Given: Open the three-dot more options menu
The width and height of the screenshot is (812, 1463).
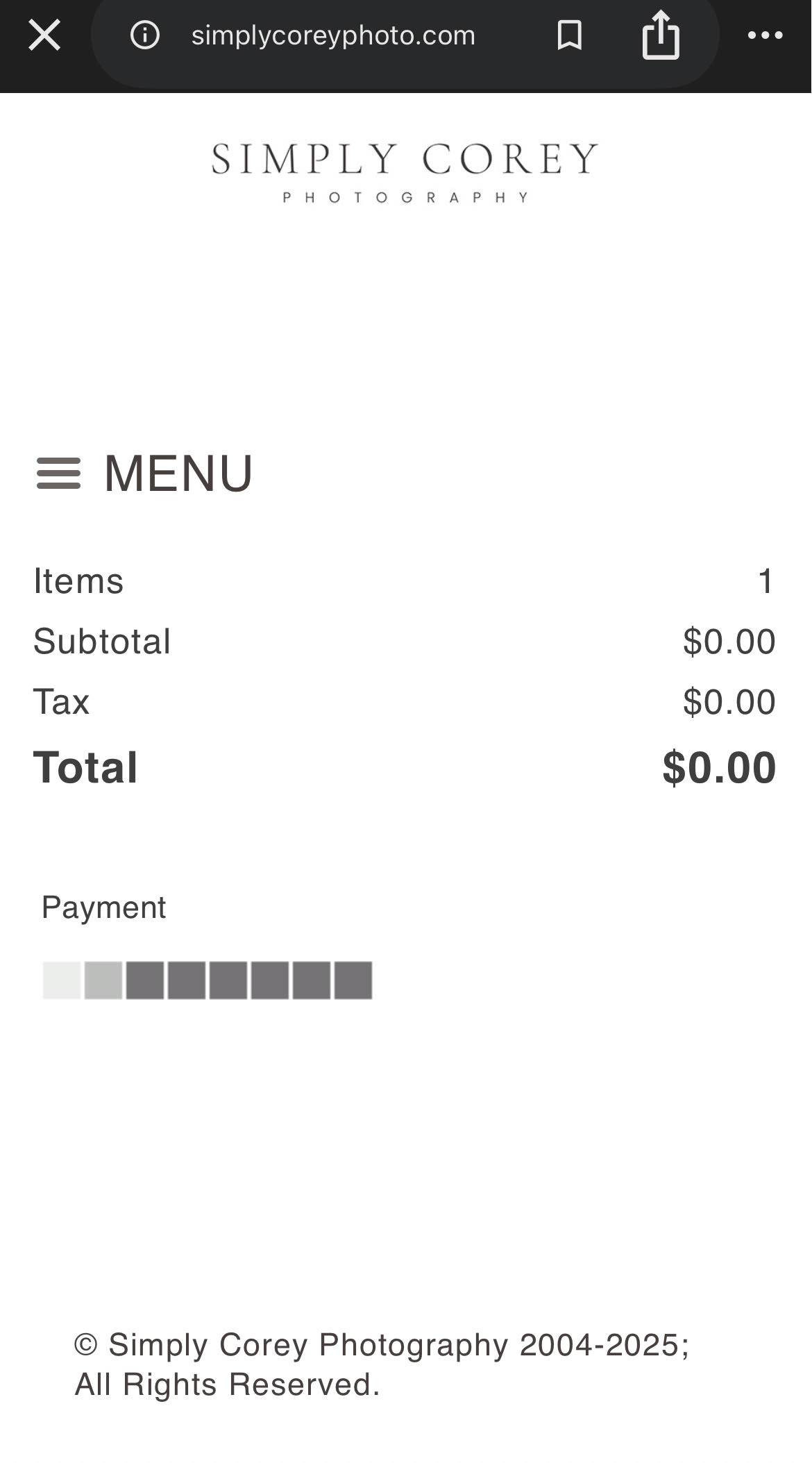Looking at the screenshot, I should [765, 35].
